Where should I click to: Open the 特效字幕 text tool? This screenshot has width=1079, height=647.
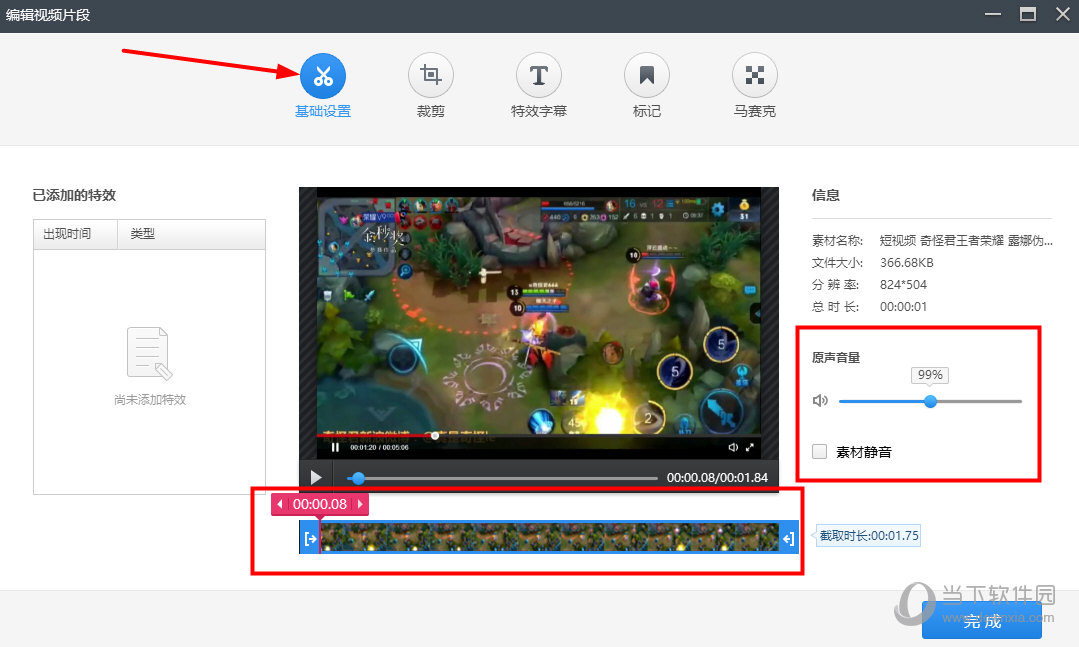pyautogui.click(x=538, y=76)
